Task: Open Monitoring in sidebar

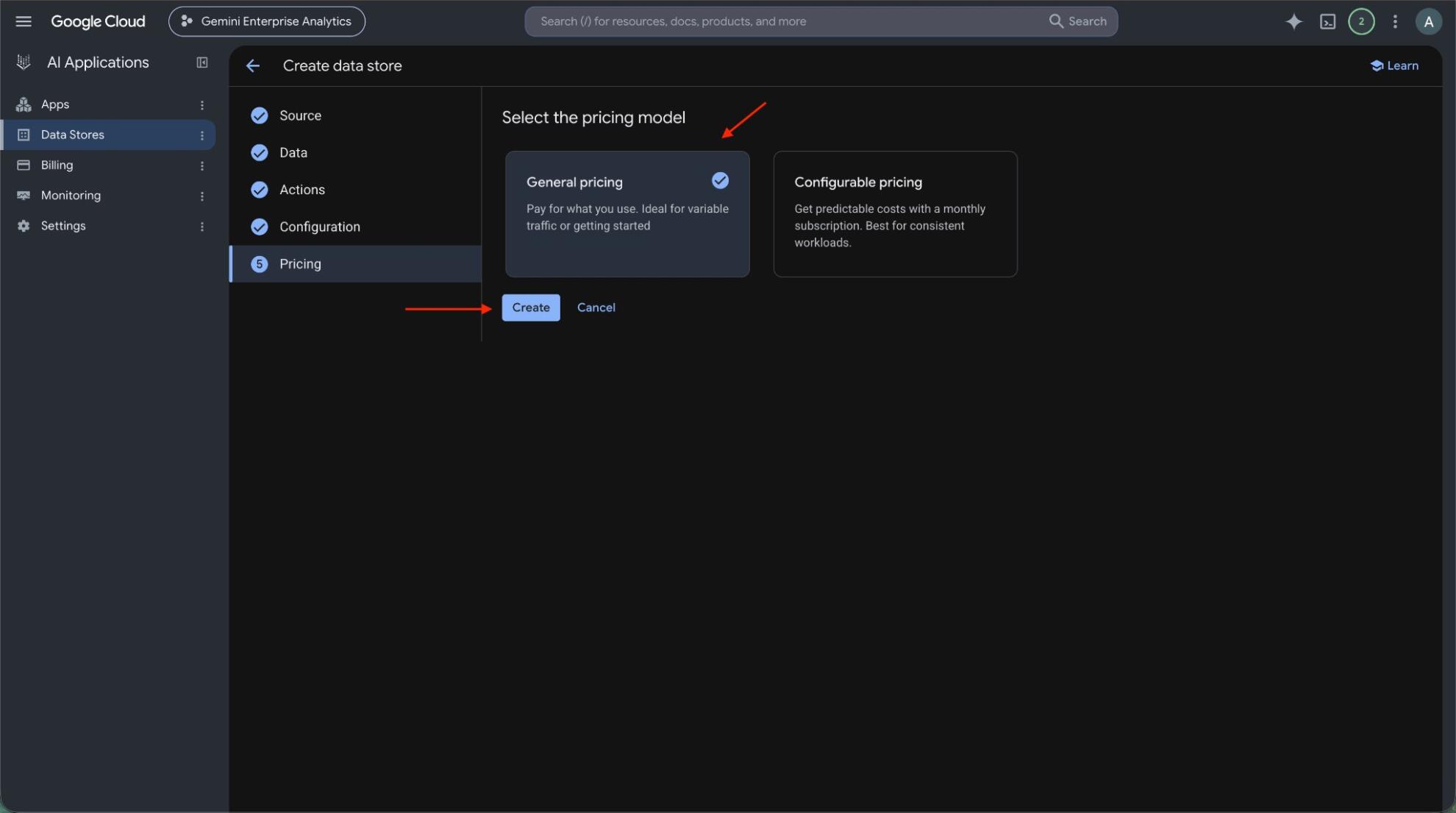Action: 108,195
